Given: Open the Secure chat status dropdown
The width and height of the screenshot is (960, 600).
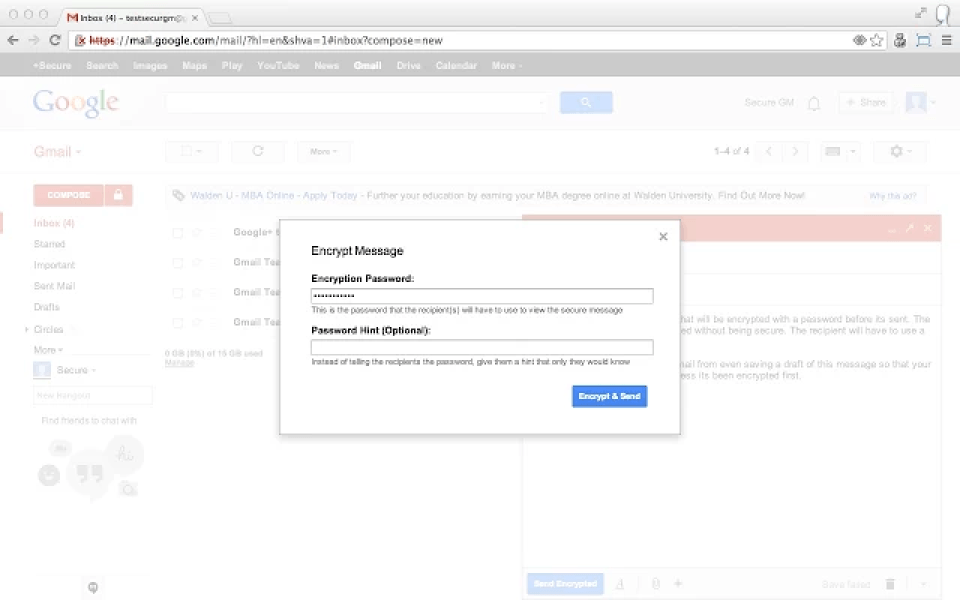Looking at the screenshot, I should tap(76, 370).
